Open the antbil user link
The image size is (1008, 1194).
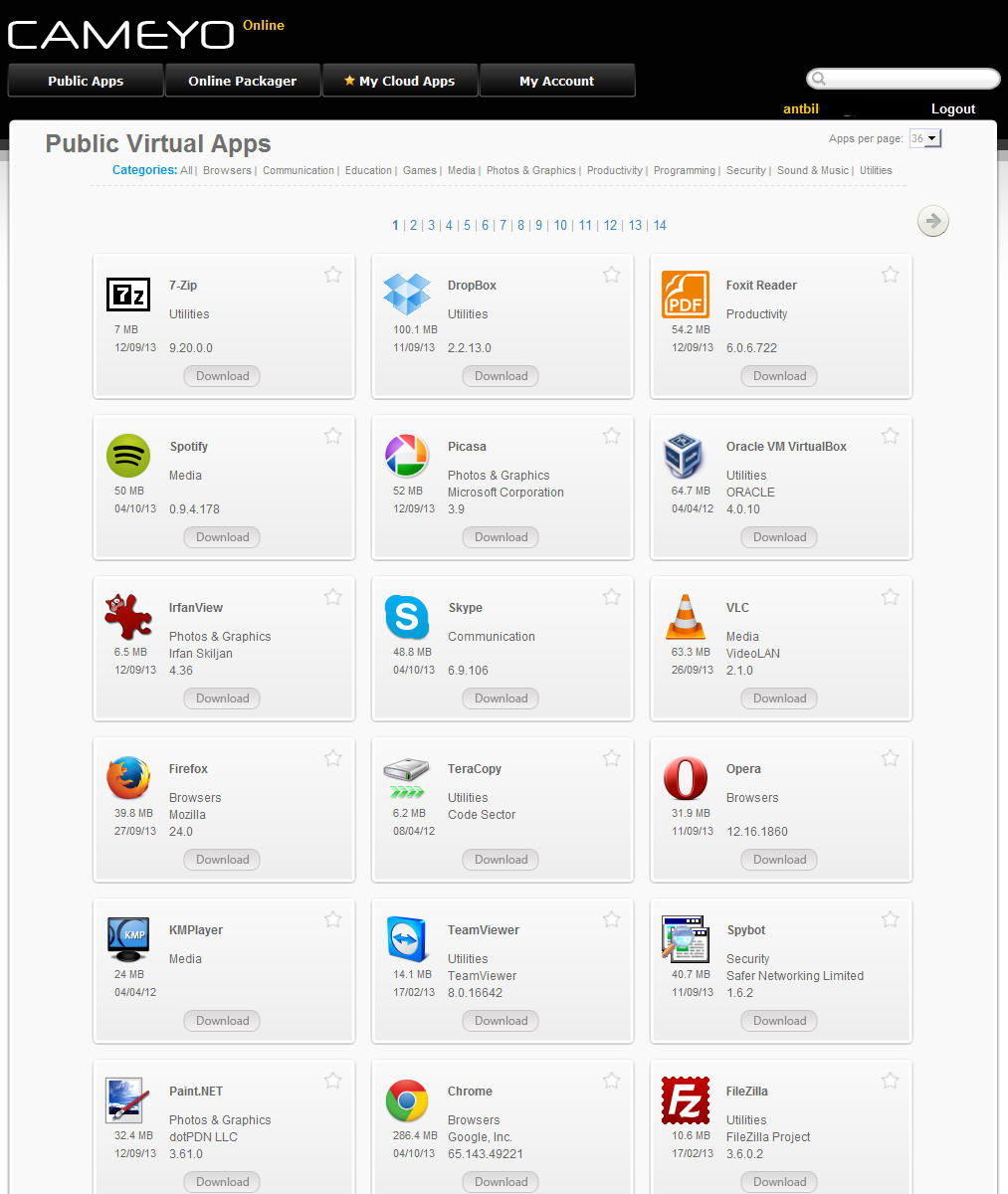coord(801,109)
